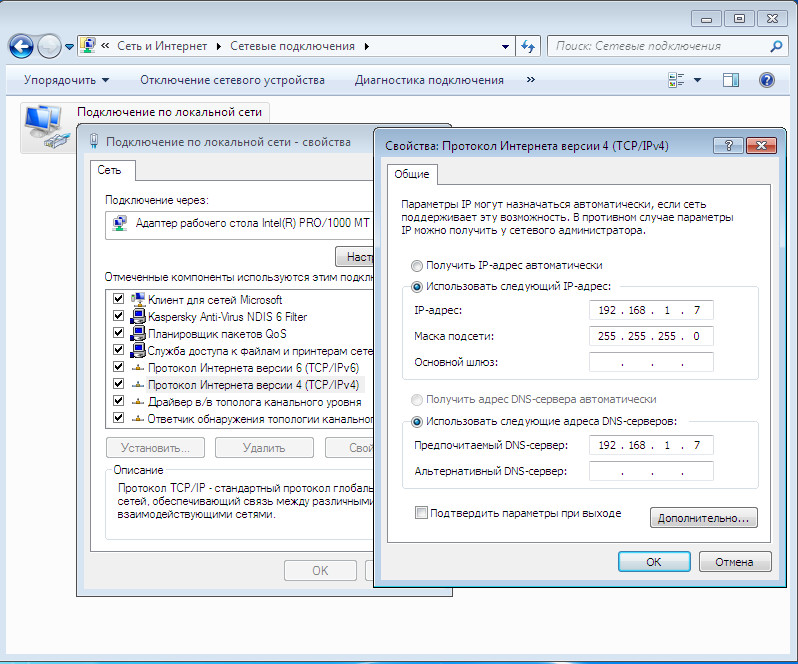Open the Упорядочить menu
The image size is (798, 664).
click(66, 80)
